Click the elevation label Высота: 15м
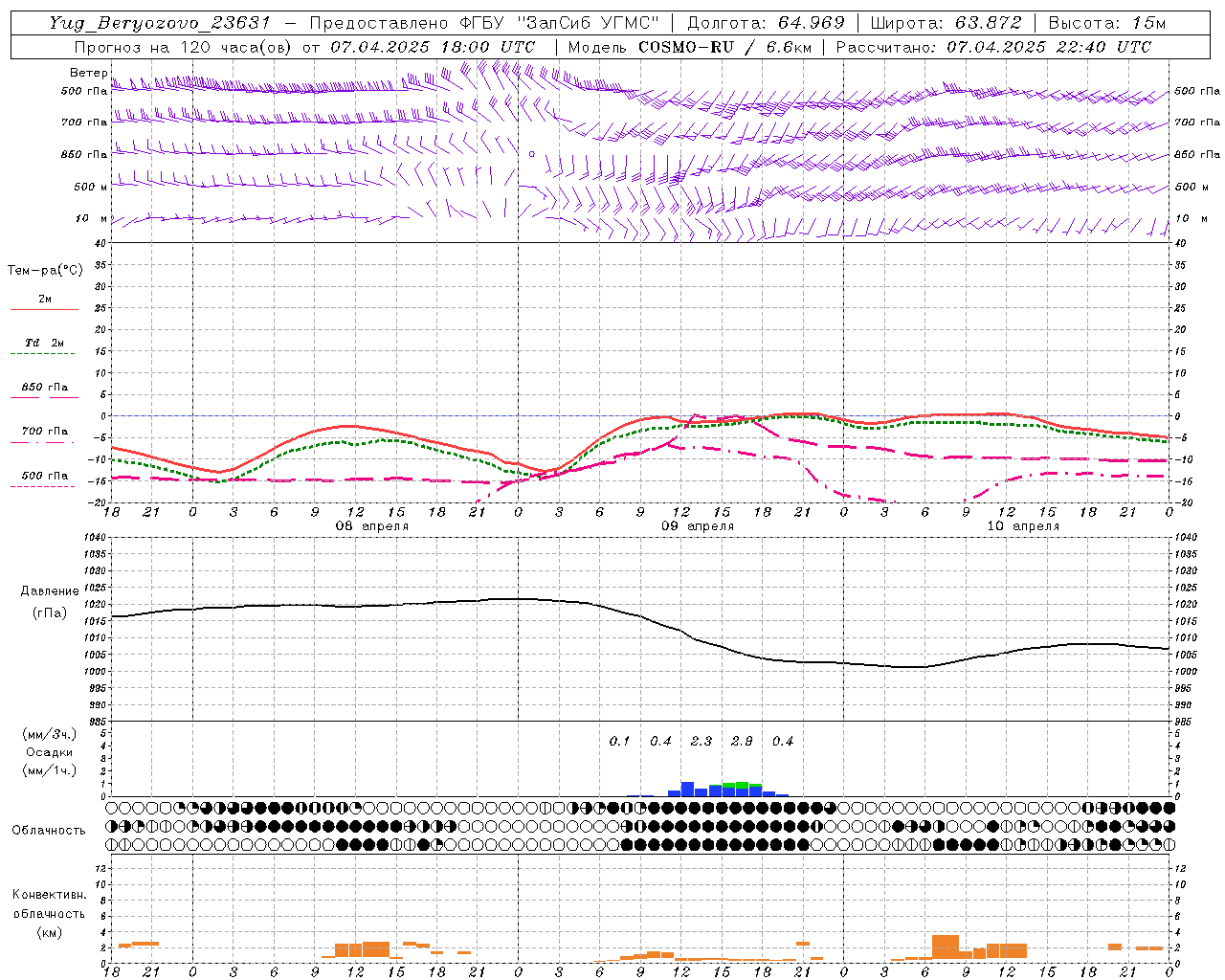 pos(1107,23)
